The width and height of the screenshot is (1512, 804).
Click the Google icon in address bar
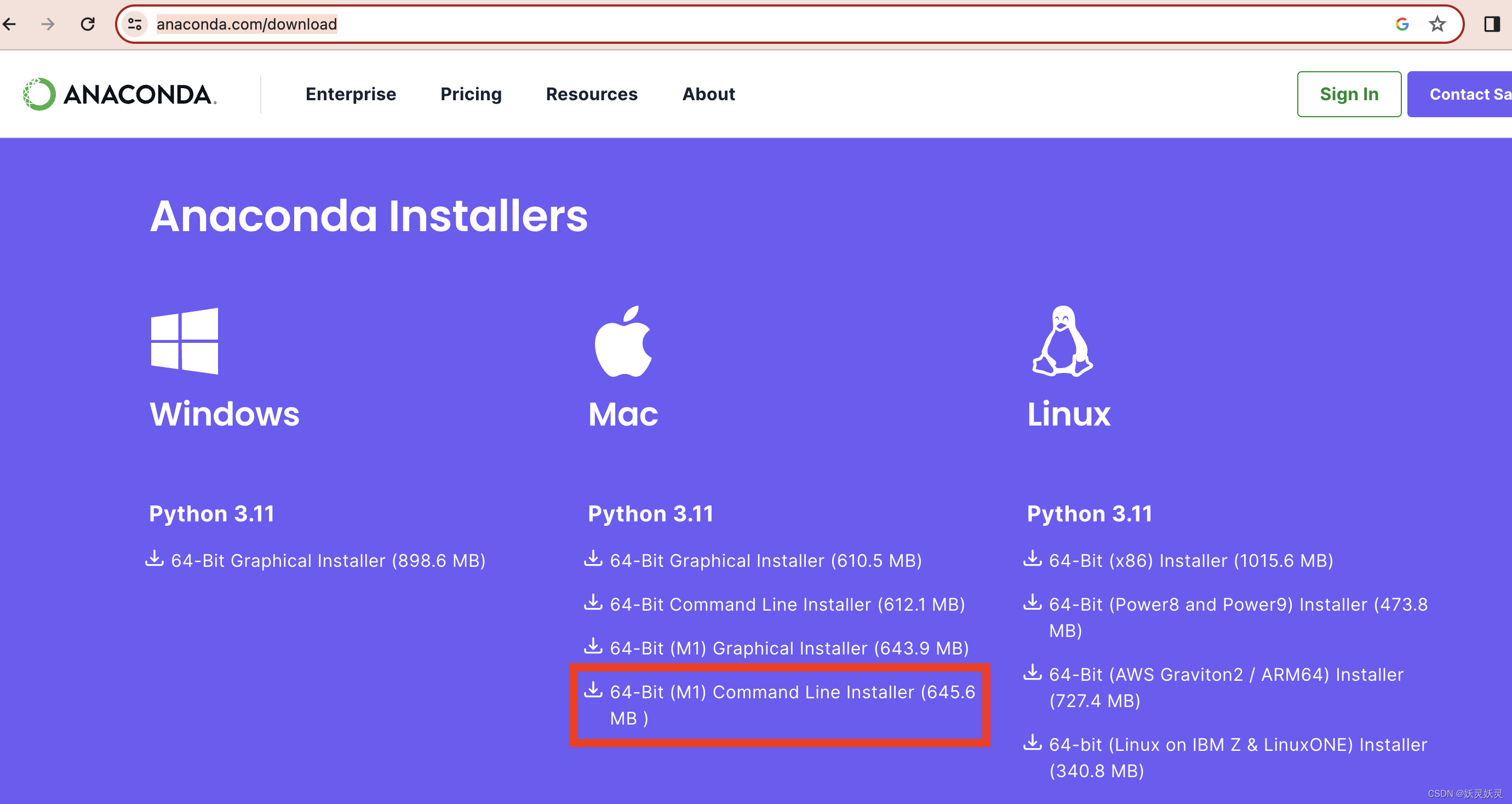pyautogui.click(x=1402, y=24)
